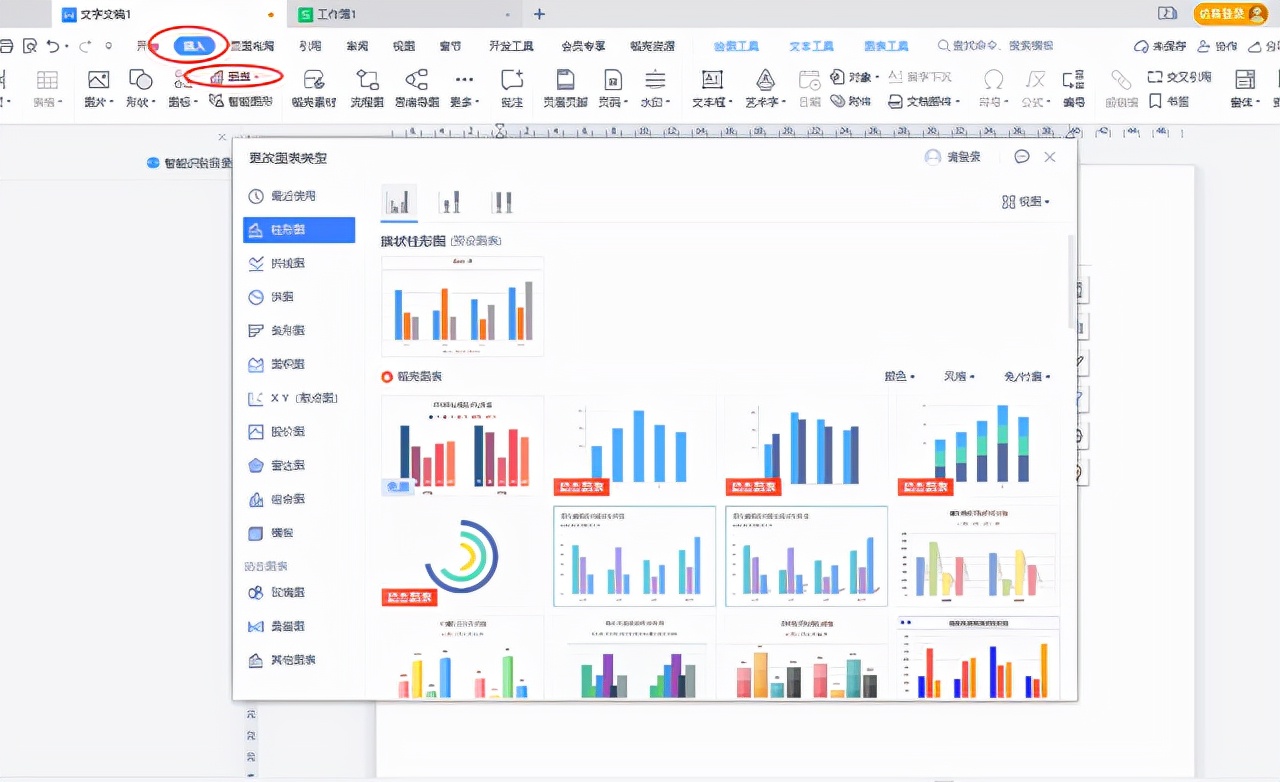
Task: Open the free/paid filter dropdown
Action: [1027, 377]
